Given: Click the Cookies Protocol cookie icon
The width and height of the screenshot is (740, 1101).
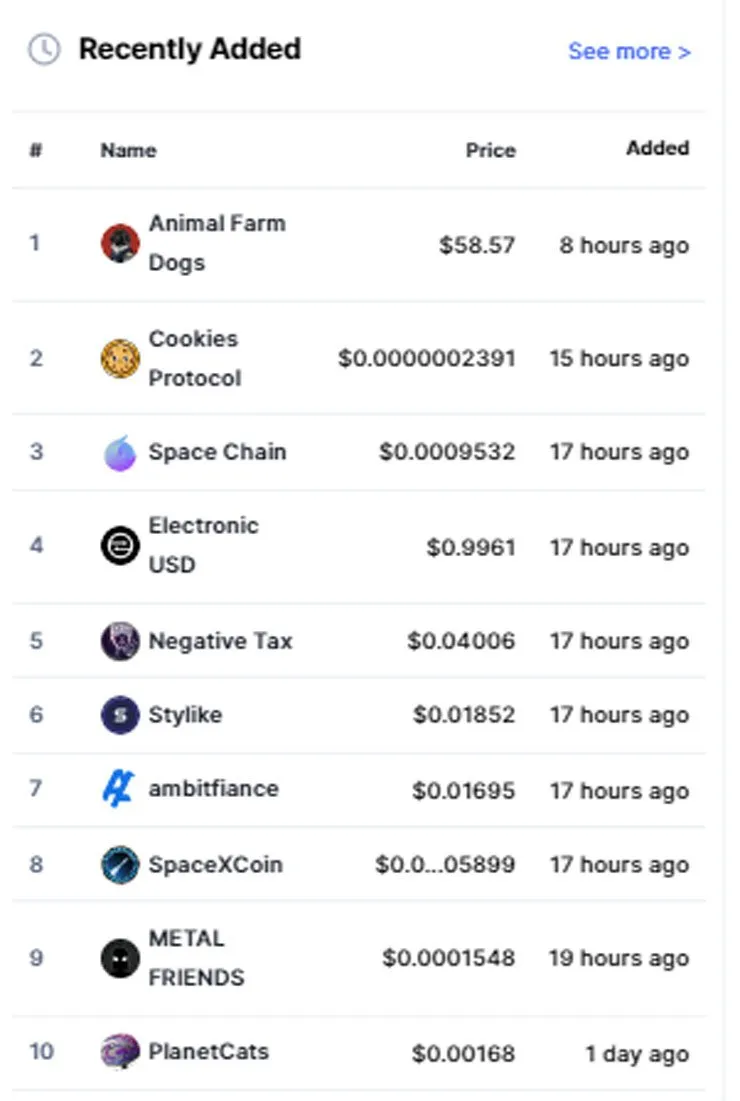Looking at the screenshot, I should coord(120,359).
